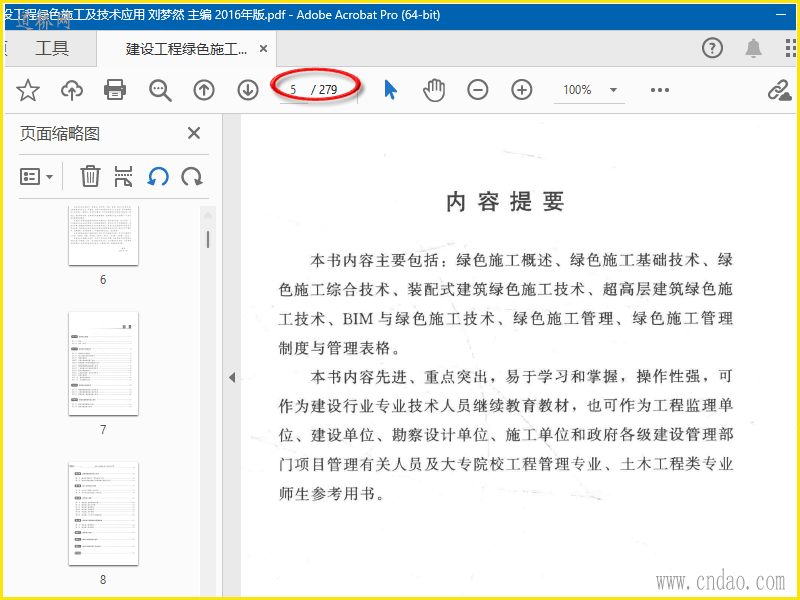800x600 pixels.
Task: Open the zoom level dropdown
Action: (x=613, y=90)
